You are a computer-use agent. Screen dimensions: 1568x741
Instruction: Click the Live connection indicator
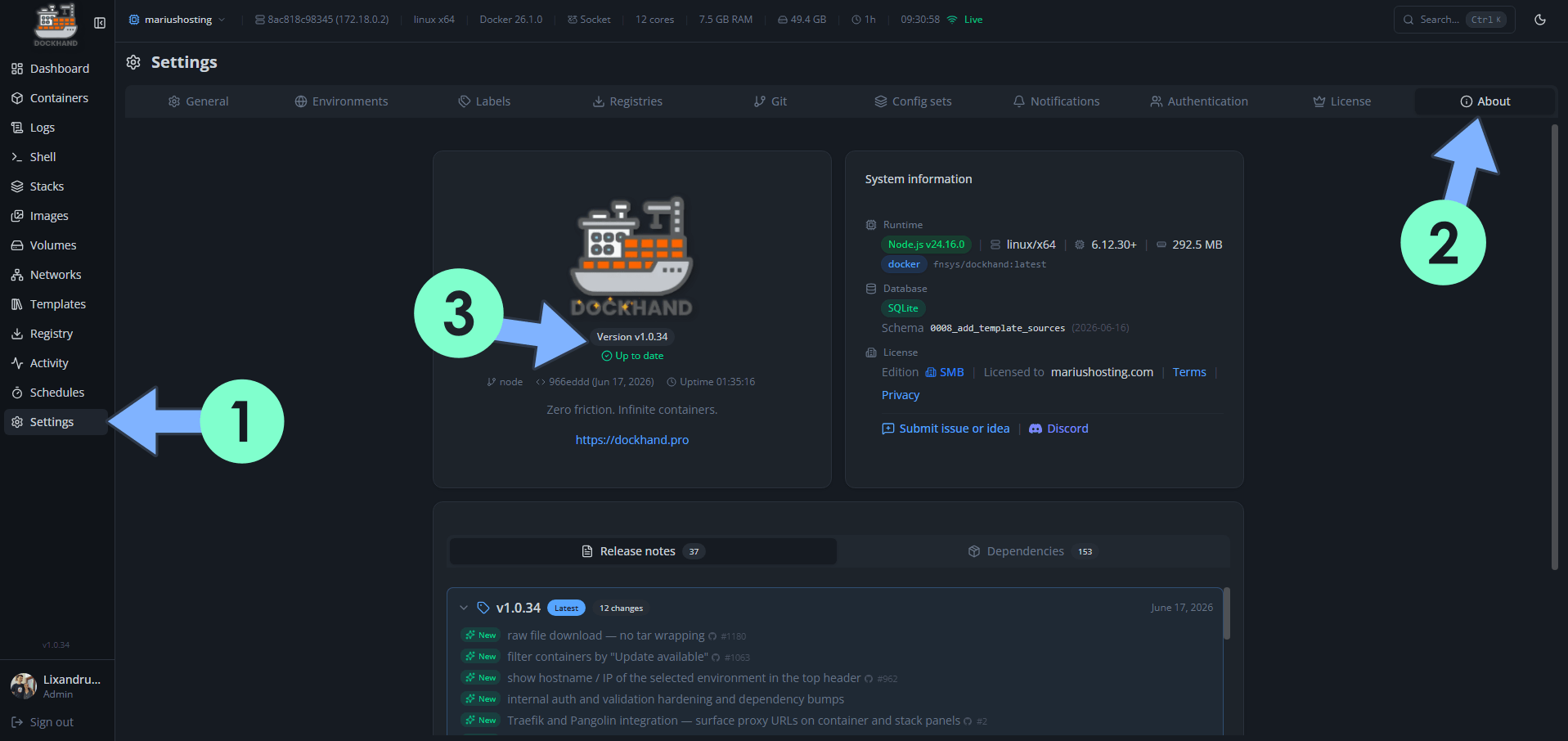click(x=965, y=20)
